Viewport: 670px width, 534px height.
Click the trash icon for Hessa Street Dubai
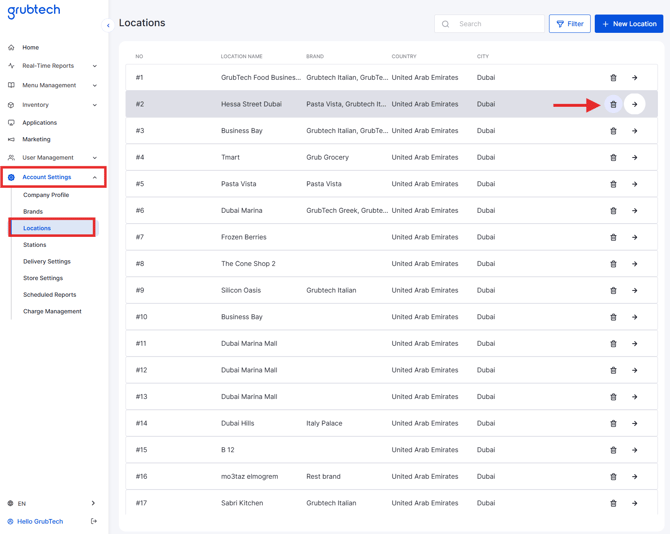(613, 104)
